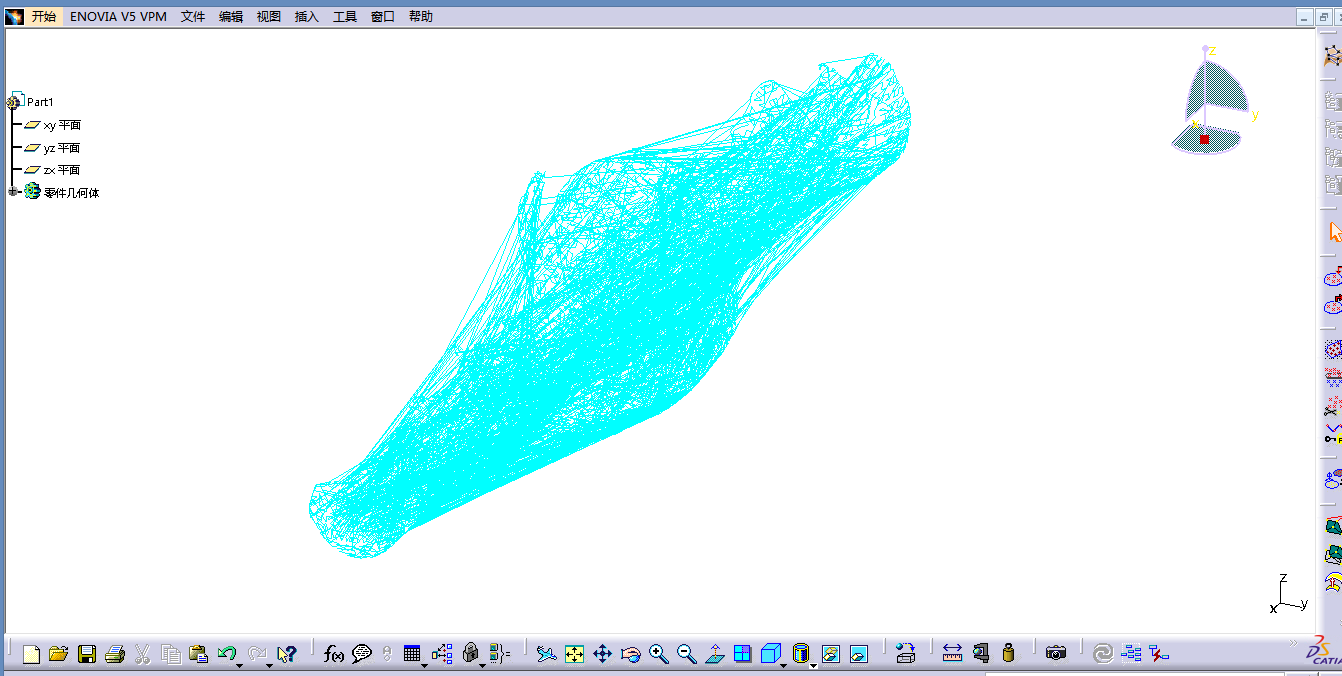Open the 工具 menu
Screen dimensions: 1342x676
(345, 17)
